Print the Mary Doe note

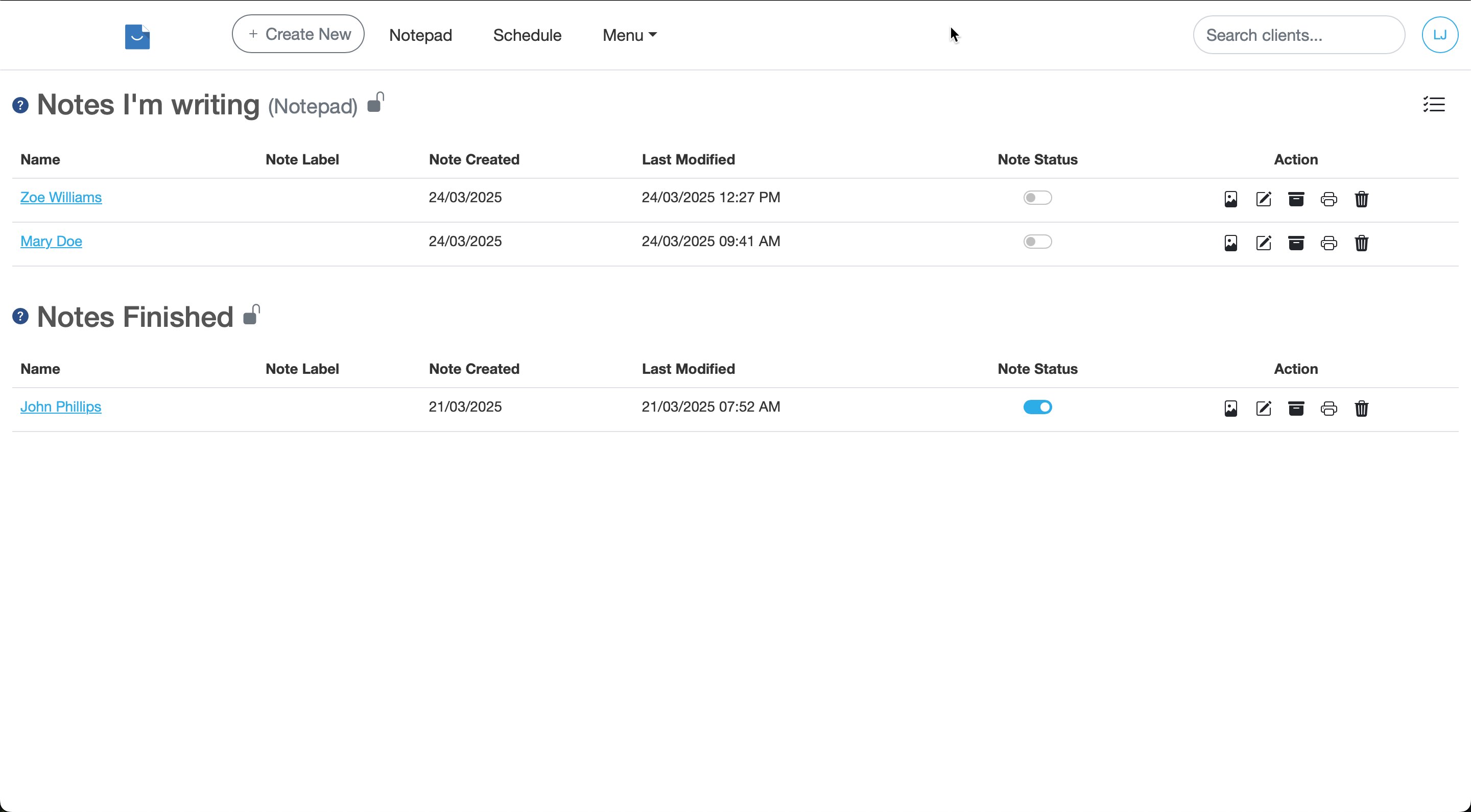point(1329,243)
